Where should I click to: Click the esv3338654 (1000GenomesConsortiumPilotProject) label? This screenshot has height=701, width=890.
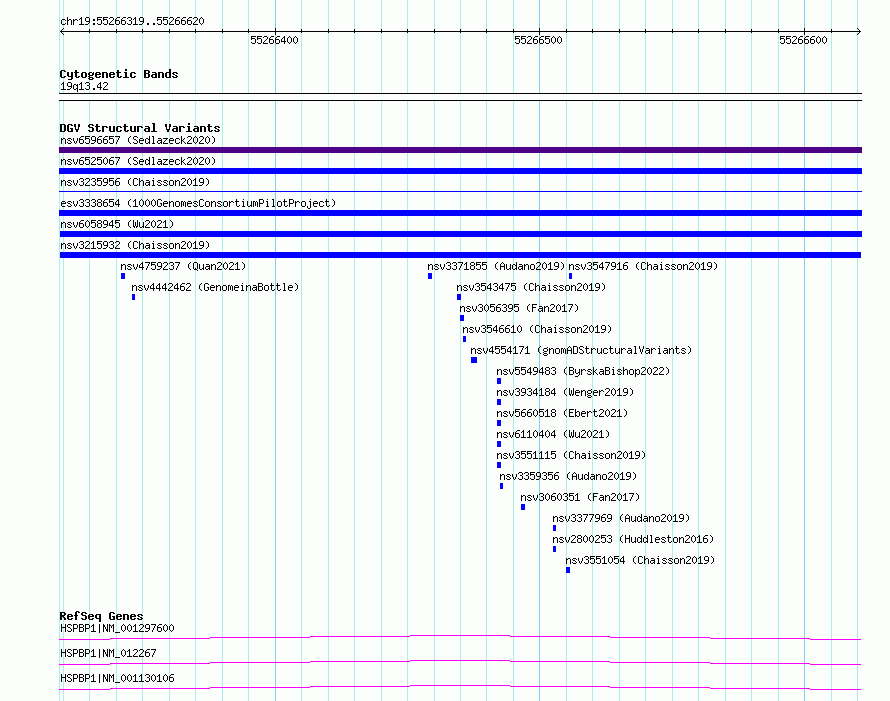coord(198,203)
